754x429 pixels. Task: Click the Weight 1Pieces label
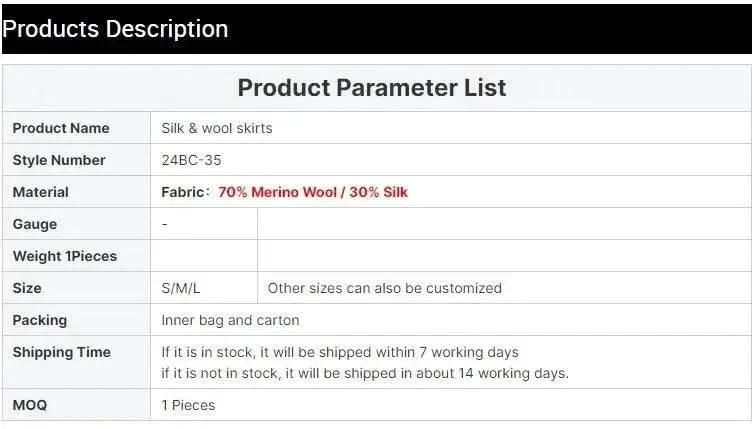[x=65, y=256]
